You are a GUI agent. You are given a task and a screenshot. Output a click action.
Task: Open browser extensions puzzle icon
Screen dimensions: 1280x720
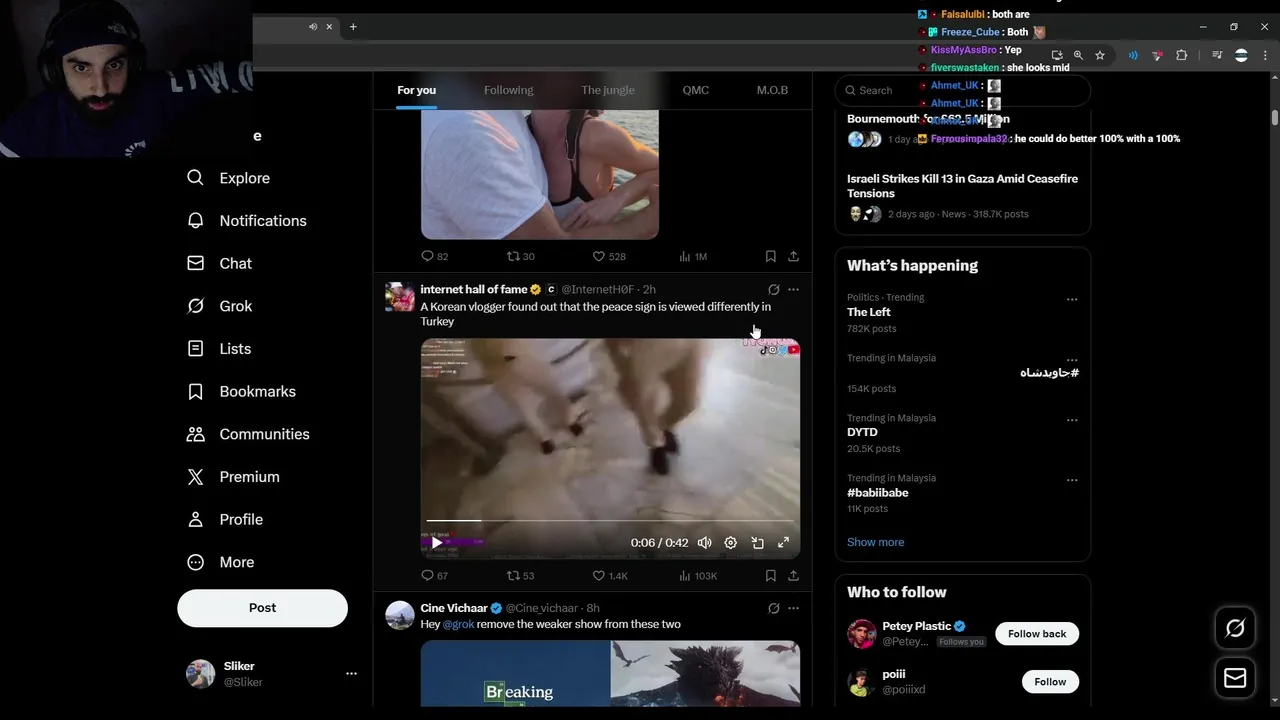point(1181,56)
